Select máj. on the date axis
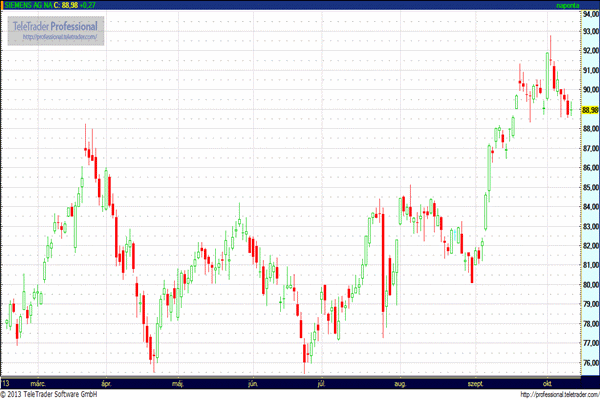The width and height of the screenshot is (600, 400). click(x=180, y=383)
